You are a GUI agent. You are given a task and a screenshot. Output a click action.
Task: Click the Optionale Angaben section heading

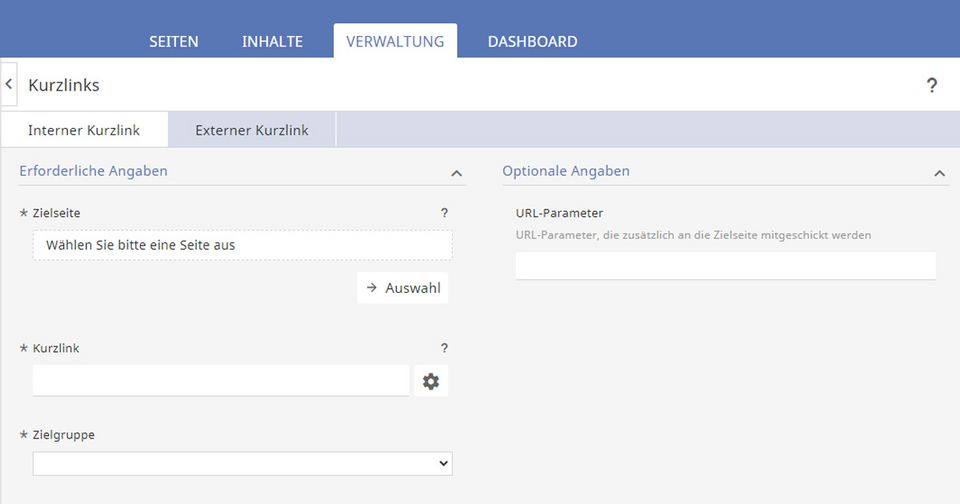click(x=566, y=171)
